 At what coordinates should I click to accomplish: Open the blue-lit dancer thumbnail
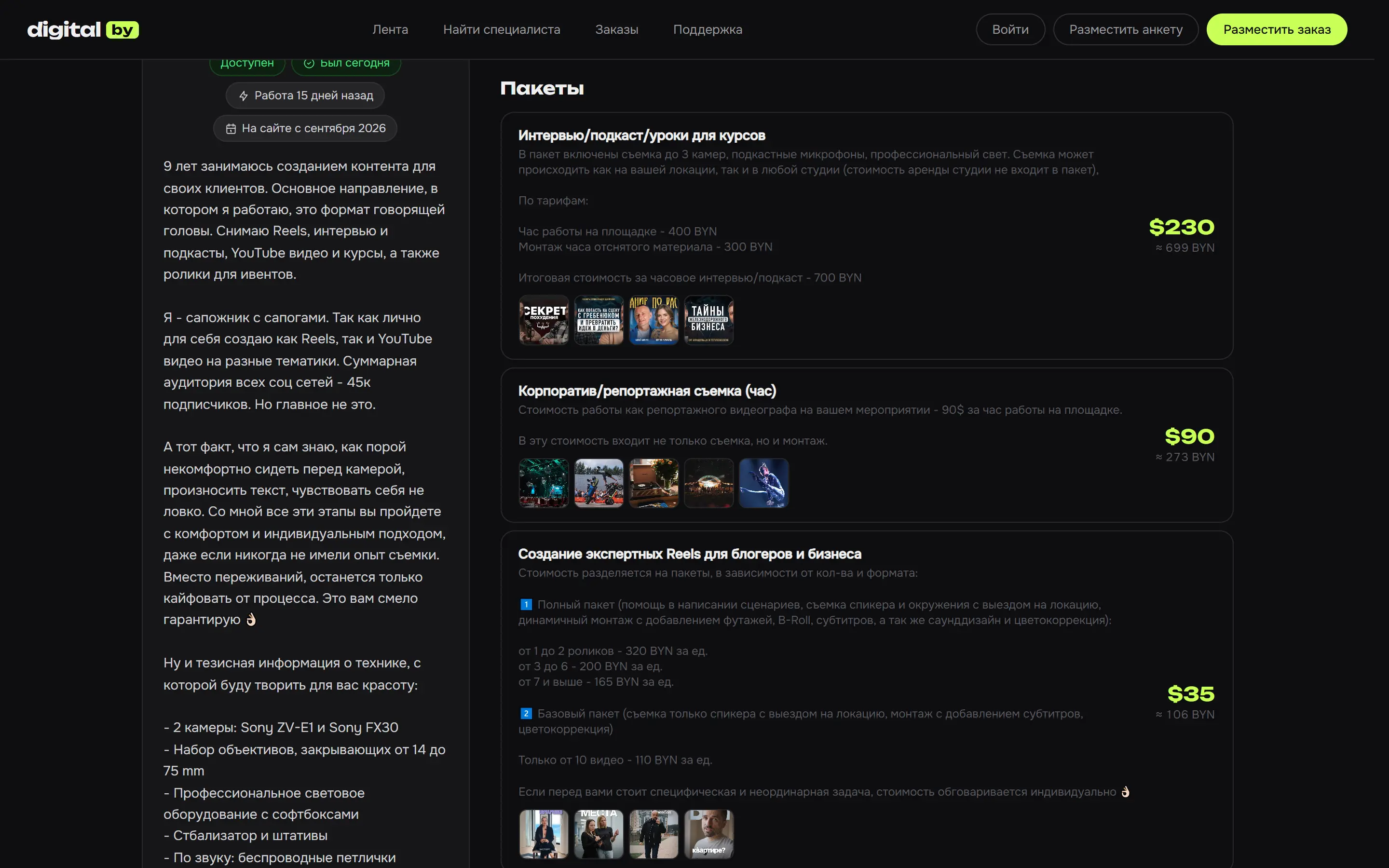coord(764,483)
